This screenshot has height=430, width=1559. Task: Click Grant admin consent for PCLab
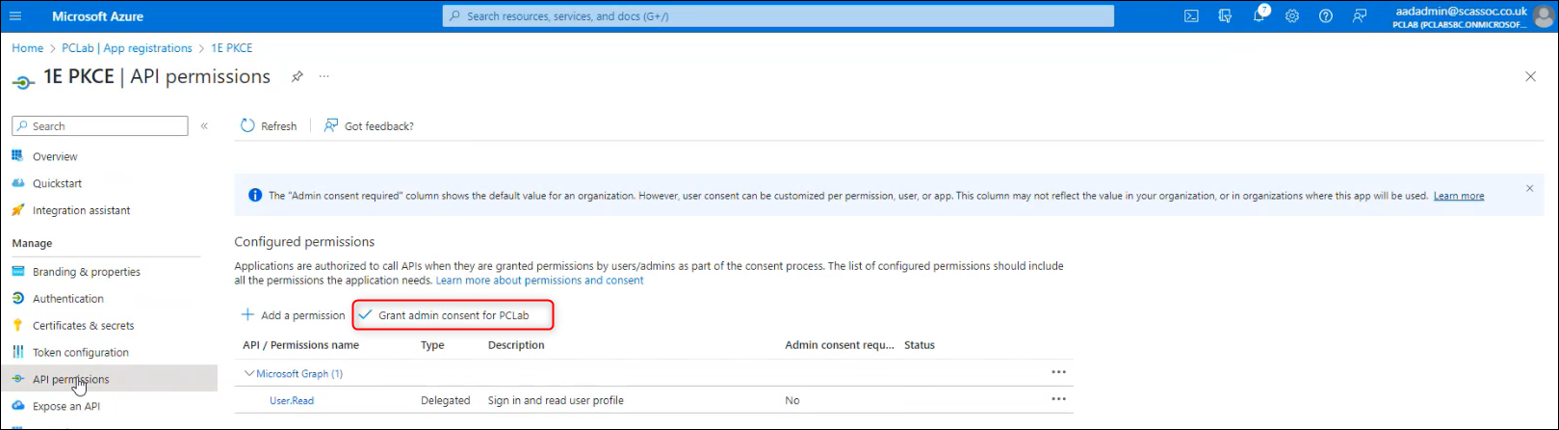(455, 315)
